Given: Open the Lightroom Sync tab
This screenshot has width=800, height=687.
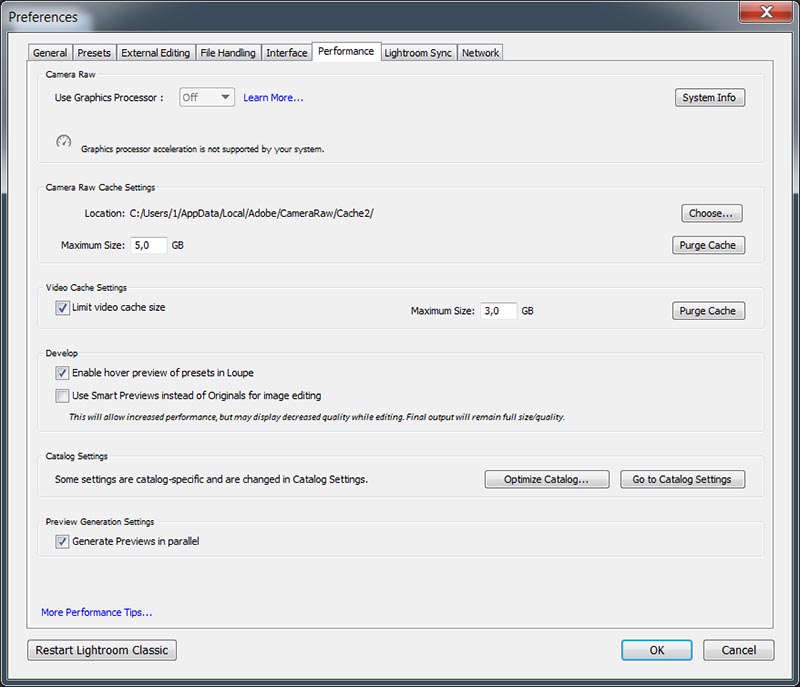Looking at the screenshot, I should (418, 53).
